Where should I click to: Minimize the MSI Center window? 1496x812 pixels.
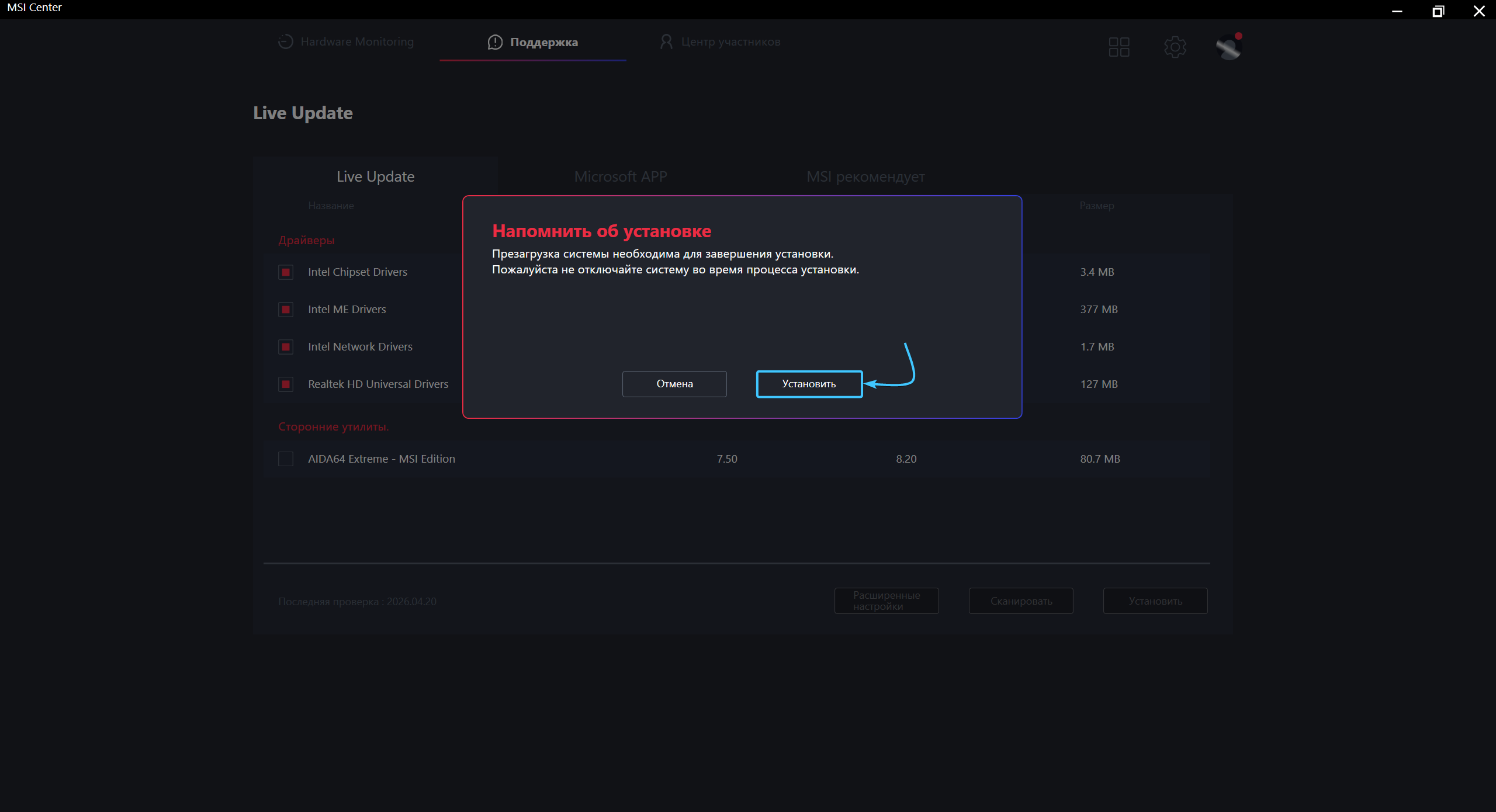(1397, 11)
